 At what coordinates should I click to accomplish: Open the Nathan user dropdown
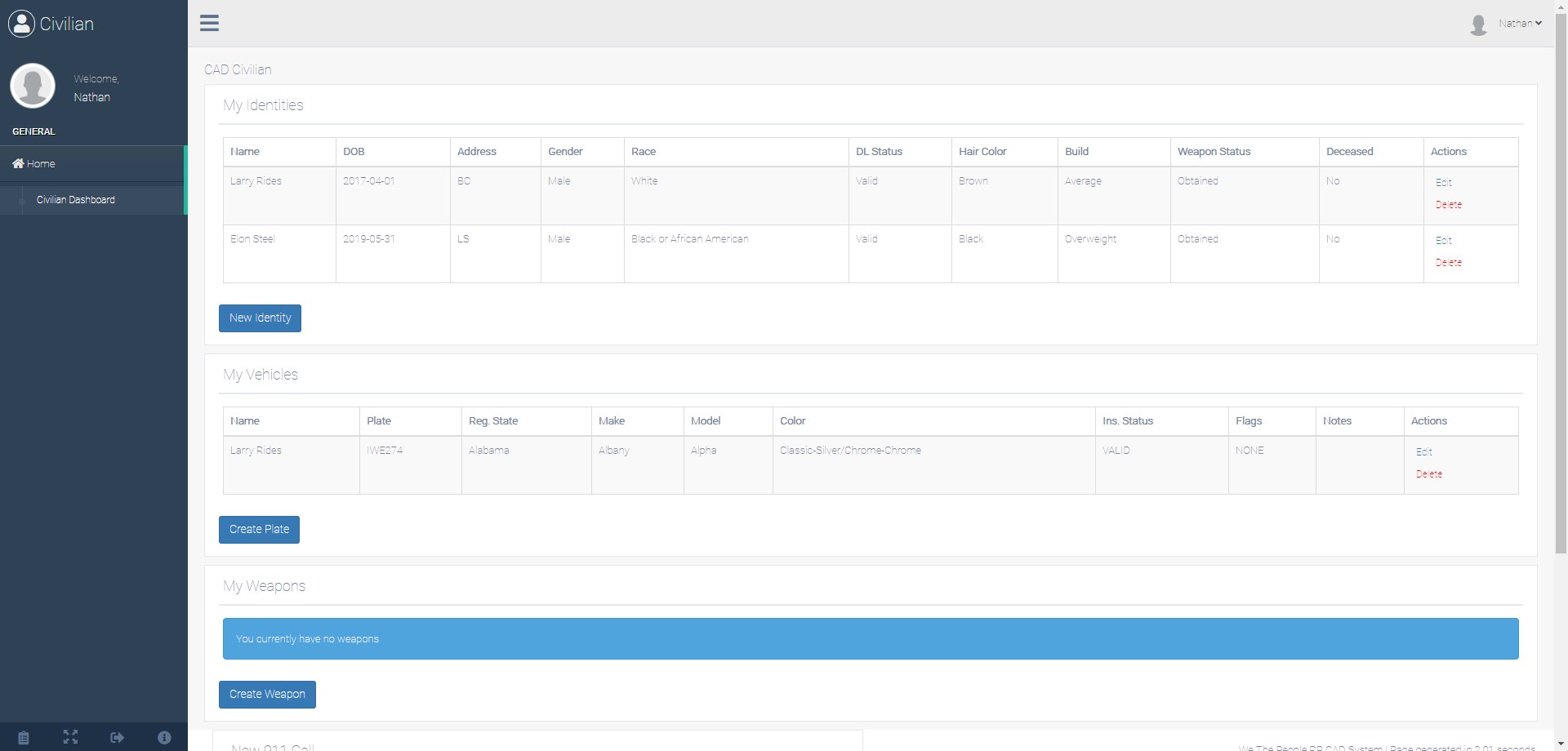[1519, 24]
